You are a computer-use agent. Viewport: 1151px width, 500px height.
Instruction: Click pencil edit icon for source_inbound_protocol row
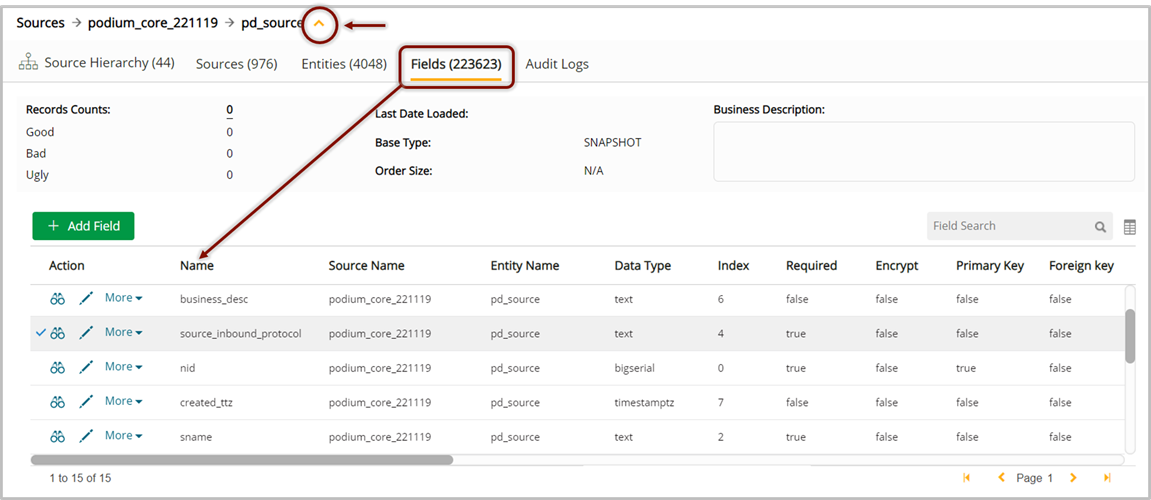click(86, 333)
